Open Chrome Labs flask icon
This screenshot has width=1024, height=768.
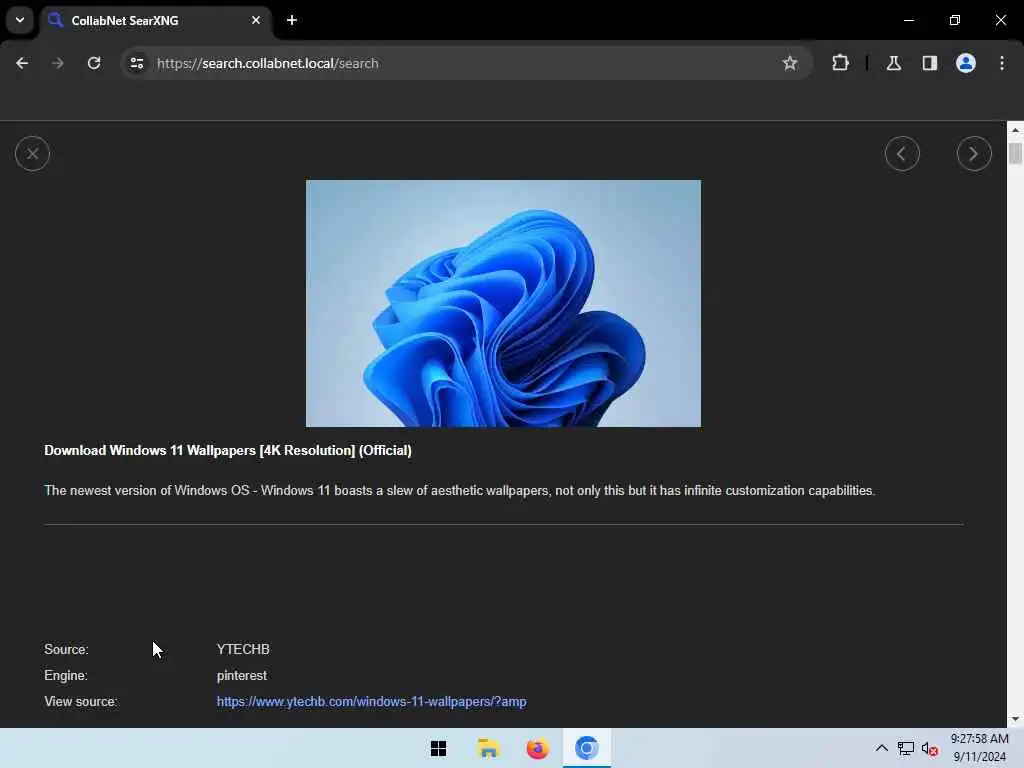pyautogui.click(x=893, y=63)
